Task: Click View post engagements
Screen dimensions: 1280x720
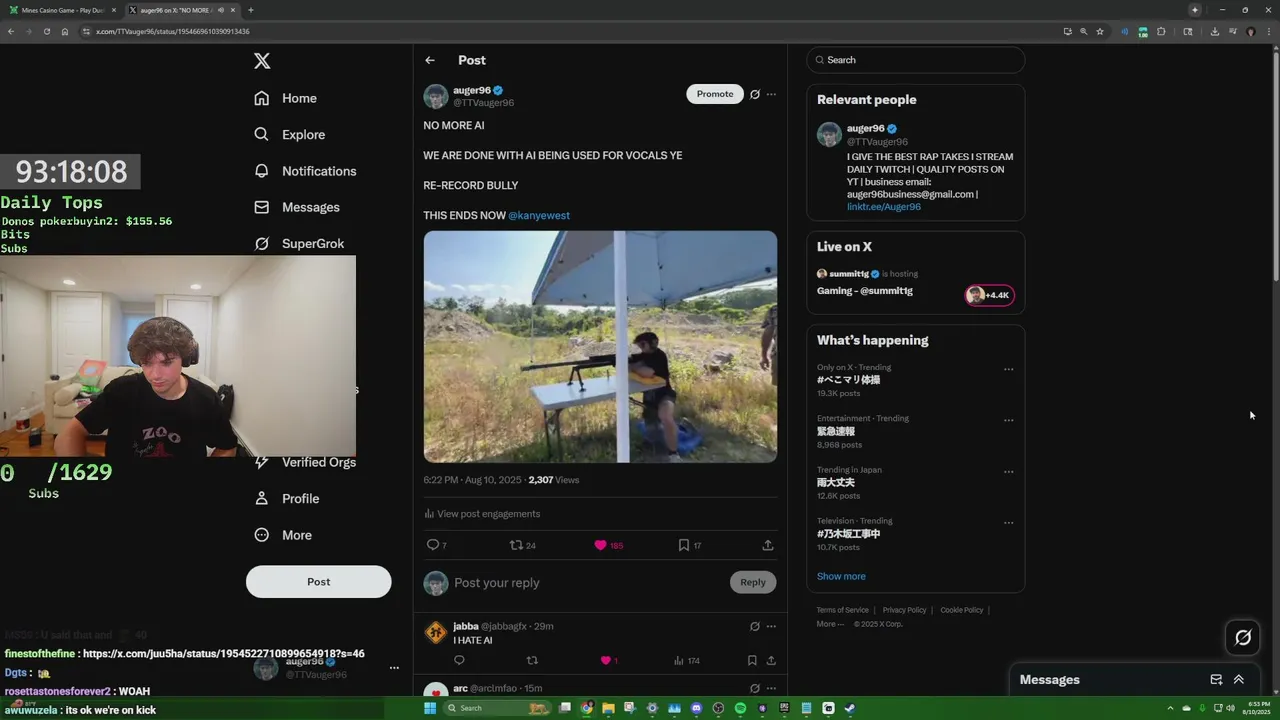Action: (482, 514)
